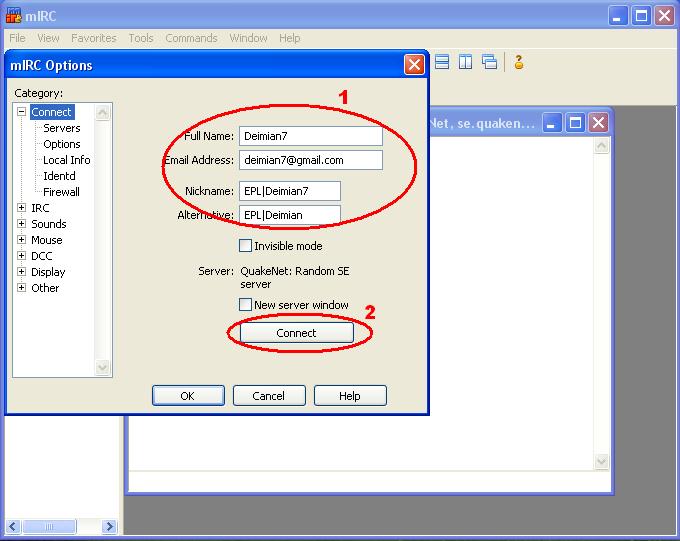Select the Sounds category label

(49, 224)
